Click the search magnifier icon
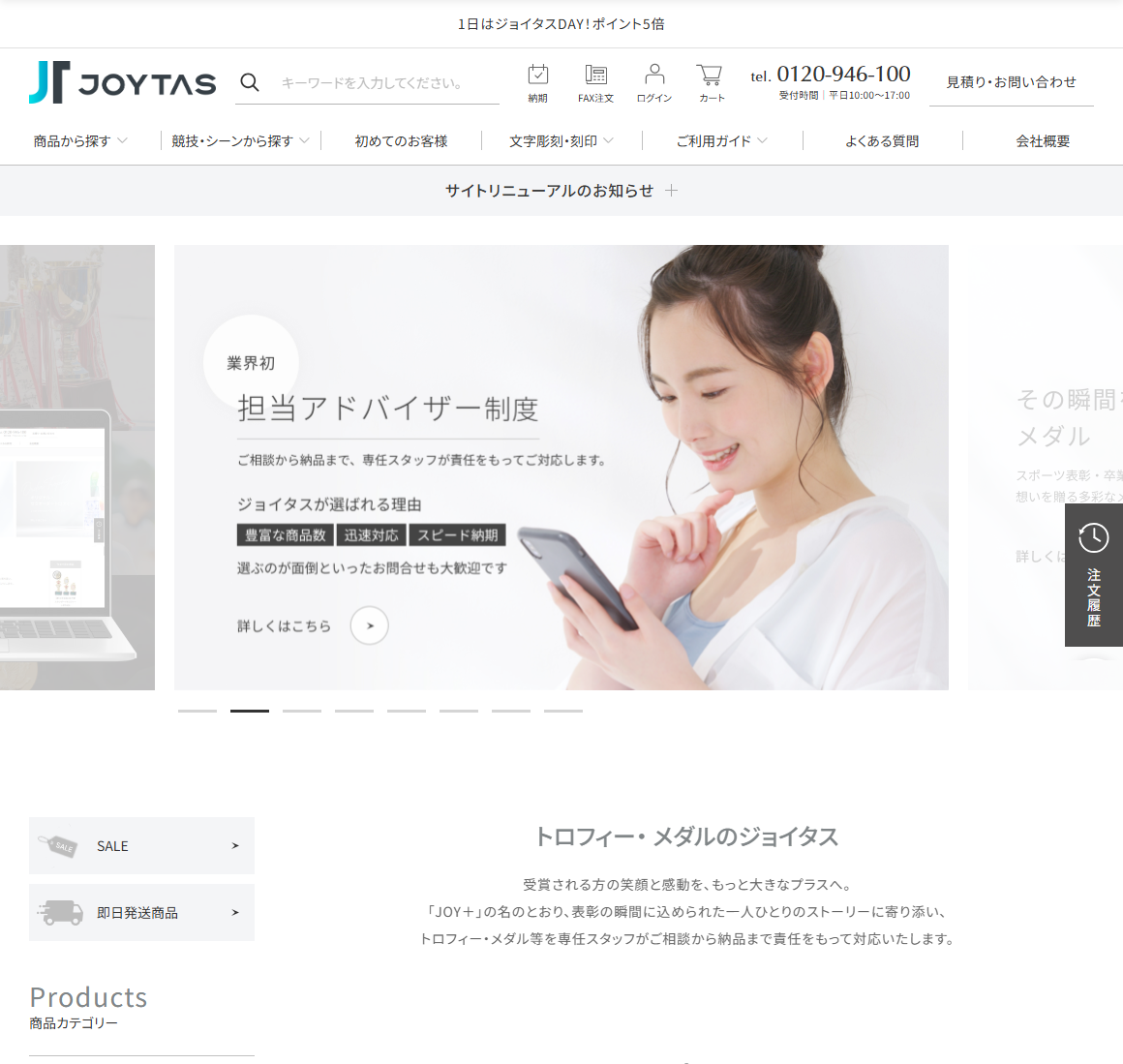 click(249, 82)
